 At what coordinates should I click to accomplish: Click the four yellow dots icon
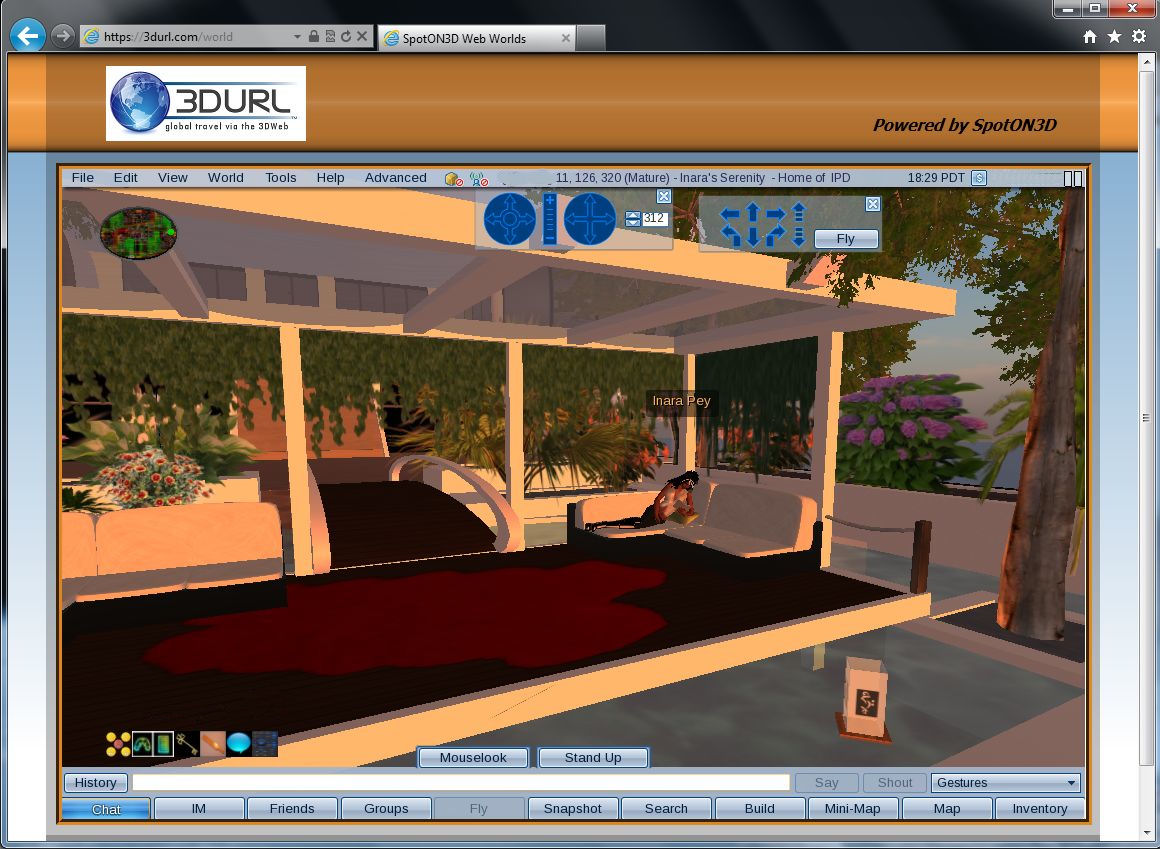click(118, 743)
